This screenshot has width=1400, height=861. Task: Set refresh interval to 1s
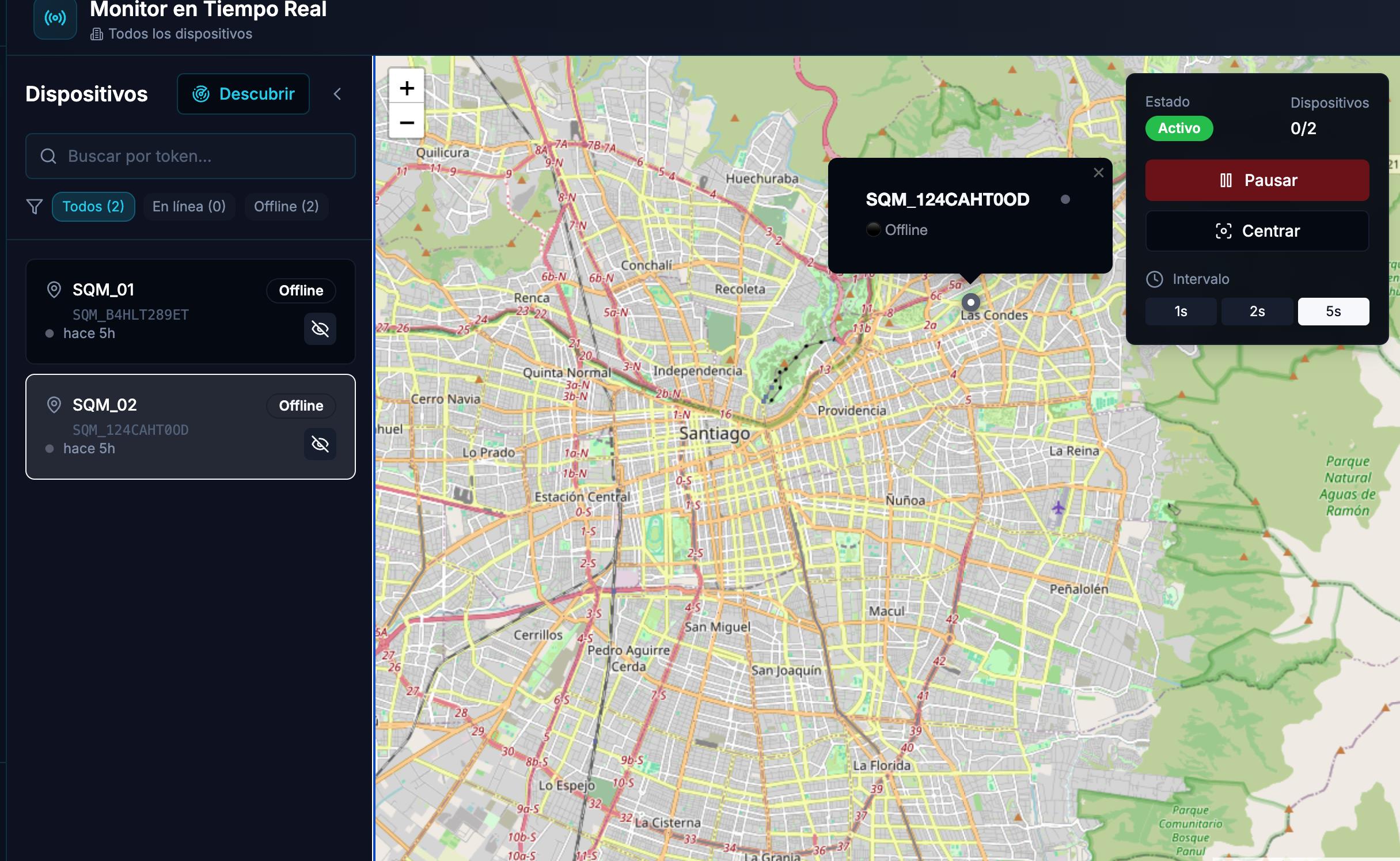coord(1181,312)
